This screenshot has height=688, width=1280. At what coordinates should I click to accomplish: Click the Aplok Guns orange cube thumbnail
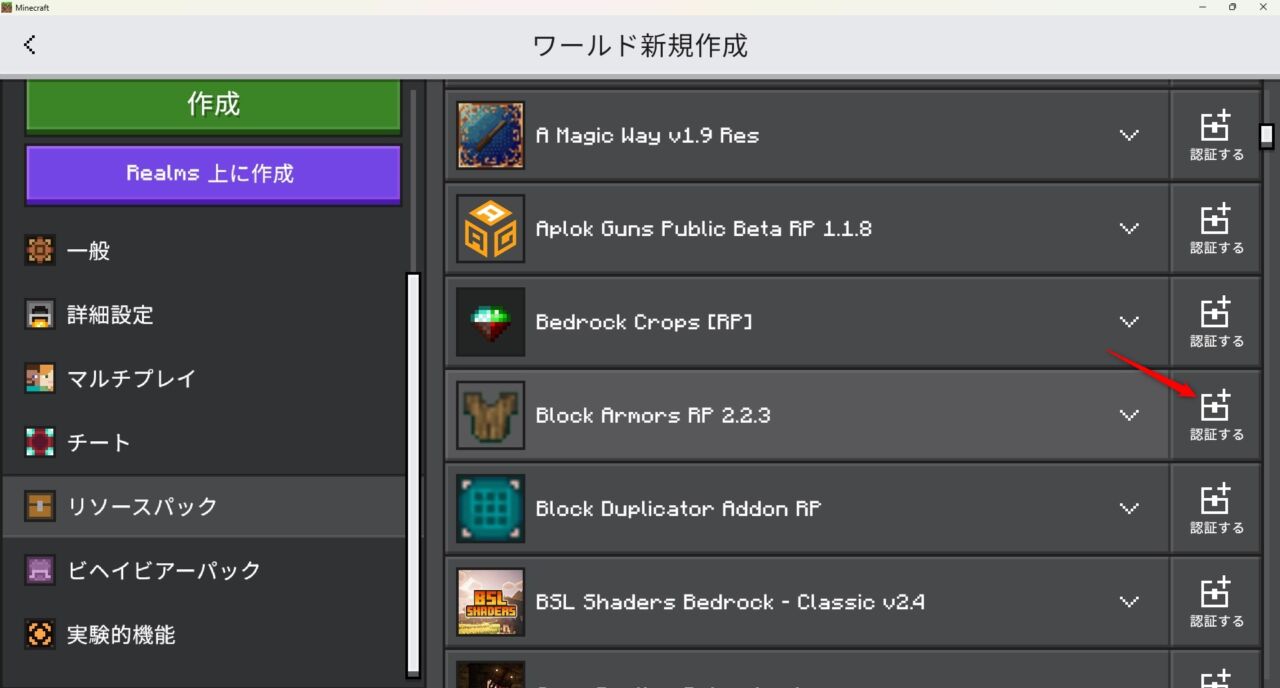(490, 228)
